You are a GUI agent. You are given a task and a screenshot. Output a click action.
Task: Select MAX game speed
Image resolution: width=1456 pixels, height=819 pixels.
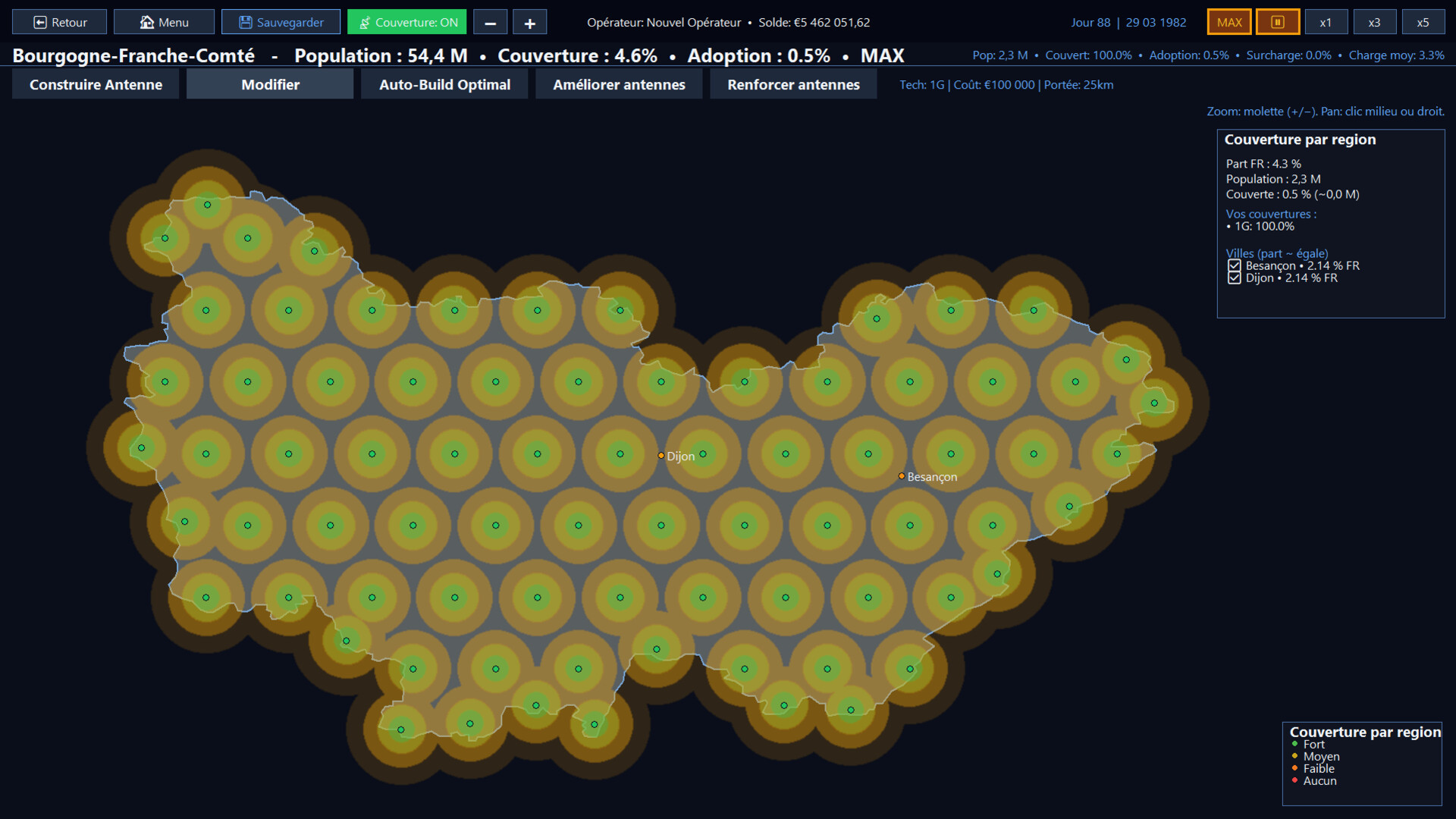tap(1229, 22)
